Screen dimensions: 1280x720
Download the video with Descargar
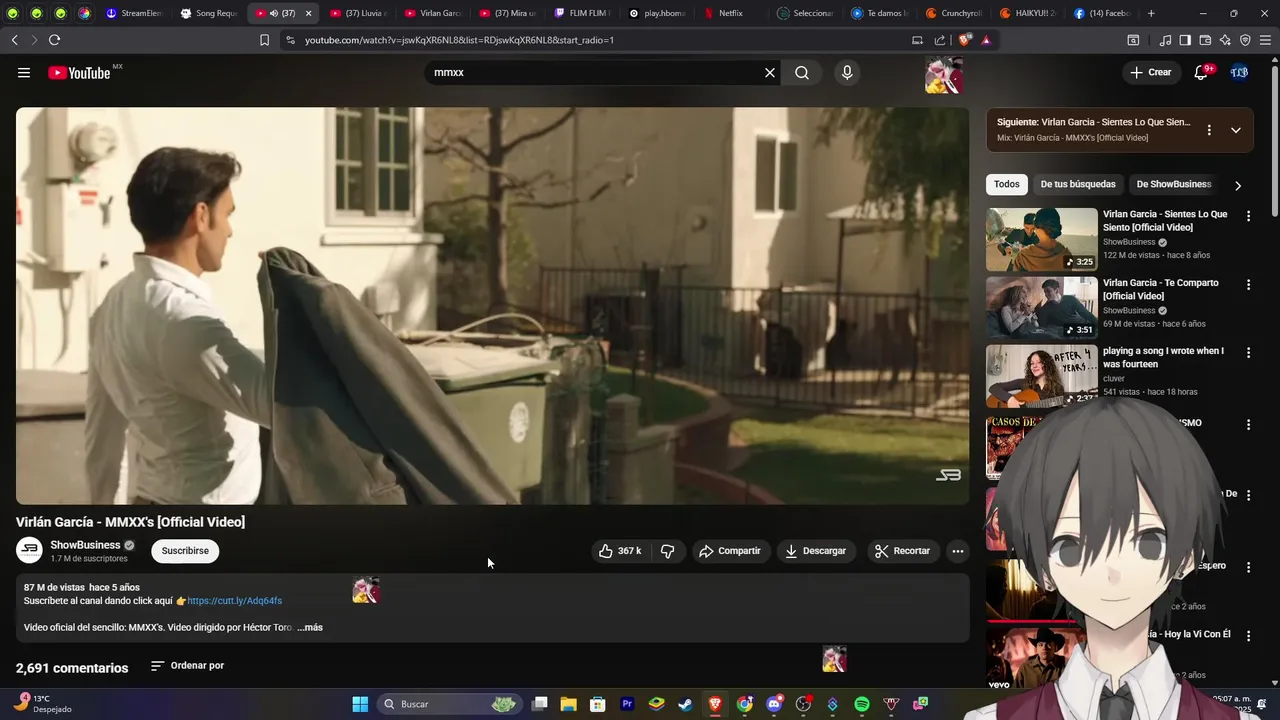tap(816, 551)
